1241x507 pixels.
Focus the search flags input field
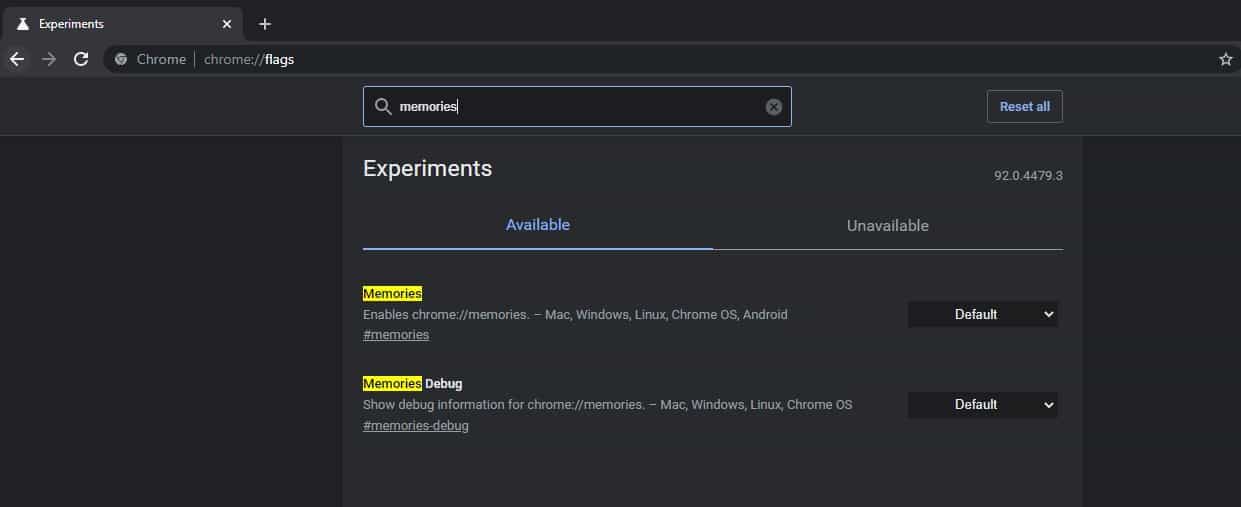(580, 107)
